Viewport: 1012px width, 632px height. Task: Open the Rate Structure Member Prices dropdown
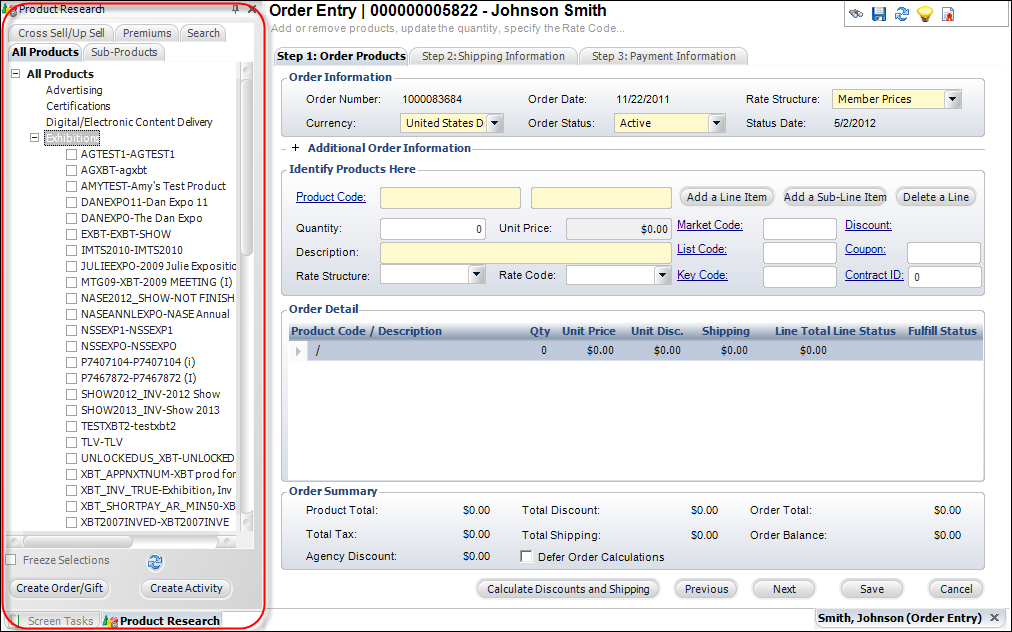[x=952, y=99]
